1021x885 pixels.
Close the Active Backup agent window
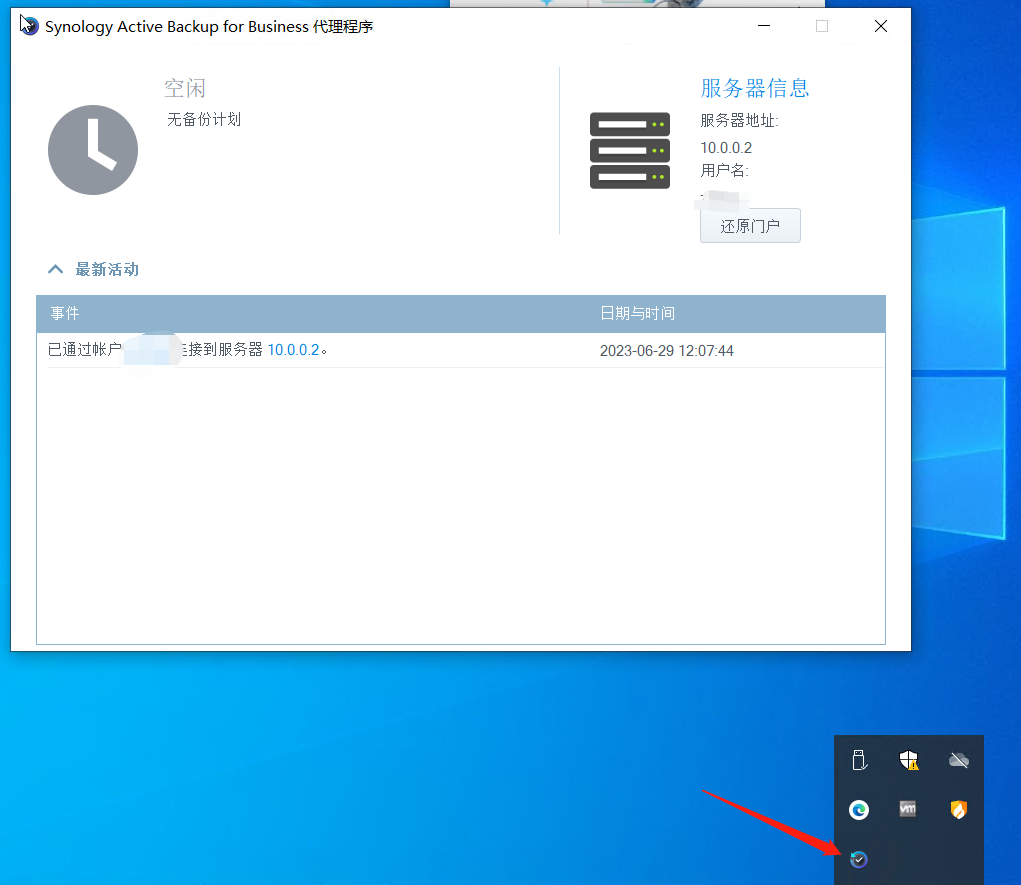click(x=881, y=26)
